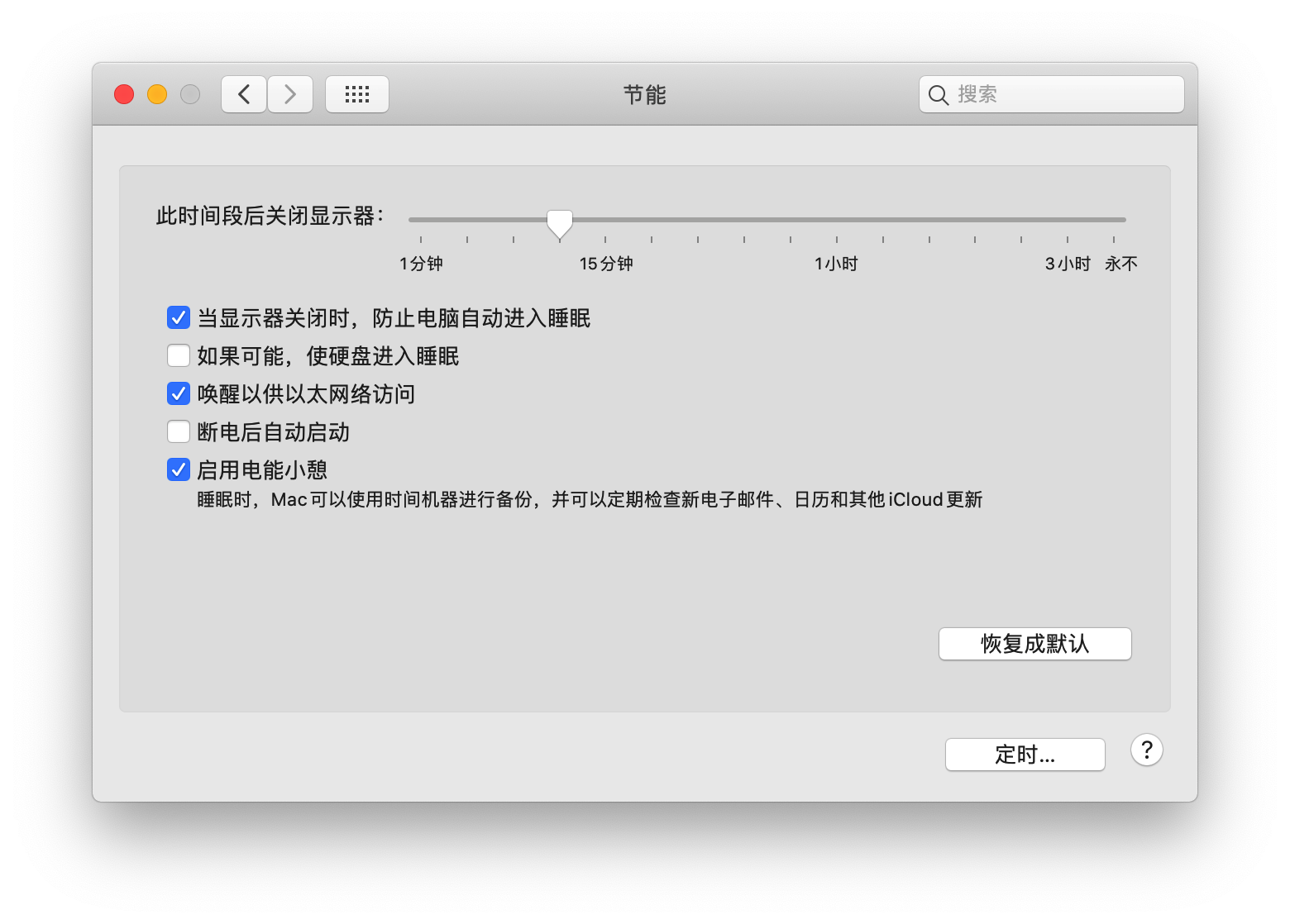Toggle 当显示器关闭时，防止电脑自动进入睡眠 checkbox
The image size is (1290, 924).
click(x=179, y=317)
